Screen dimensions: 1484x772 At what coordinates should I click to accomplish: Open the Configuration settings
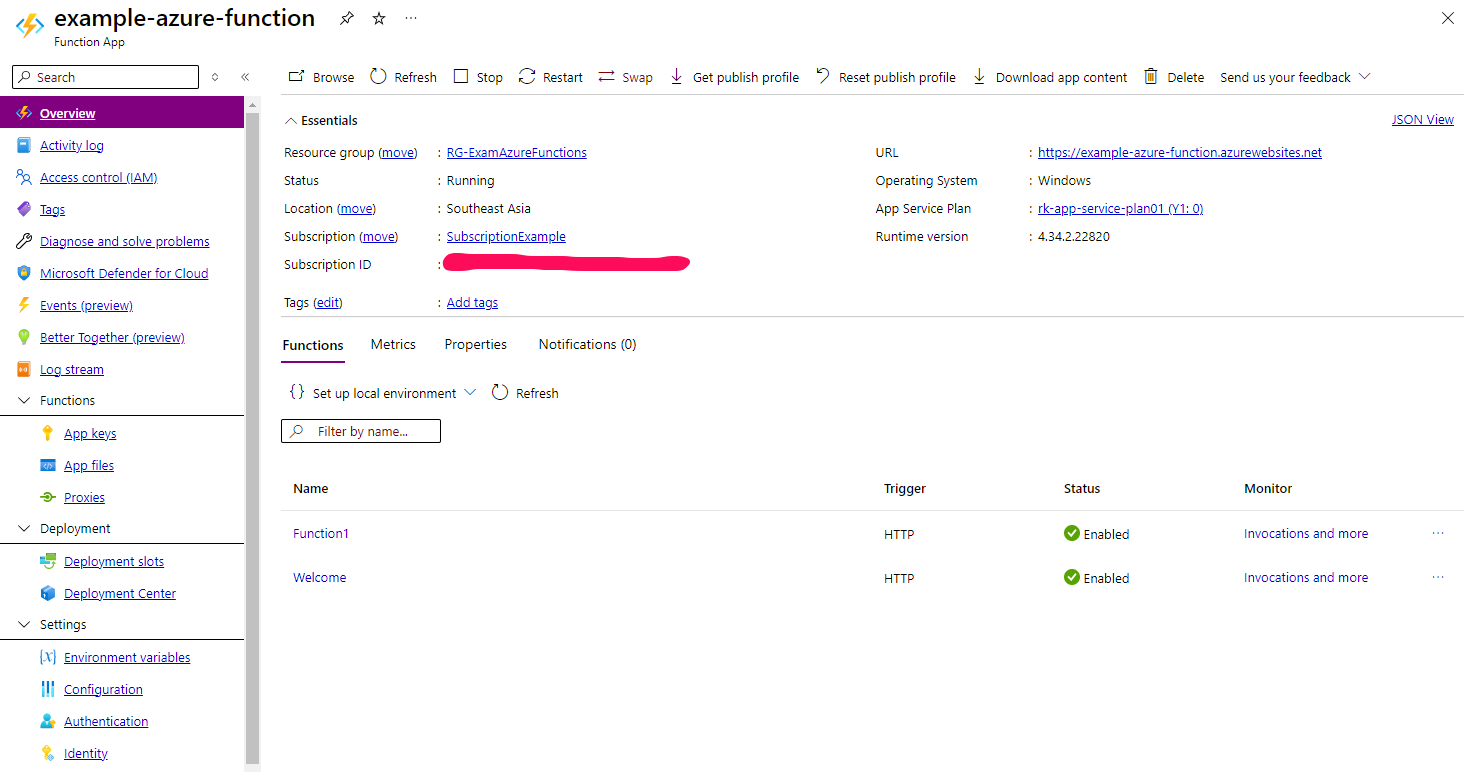(x=103, y=689)
